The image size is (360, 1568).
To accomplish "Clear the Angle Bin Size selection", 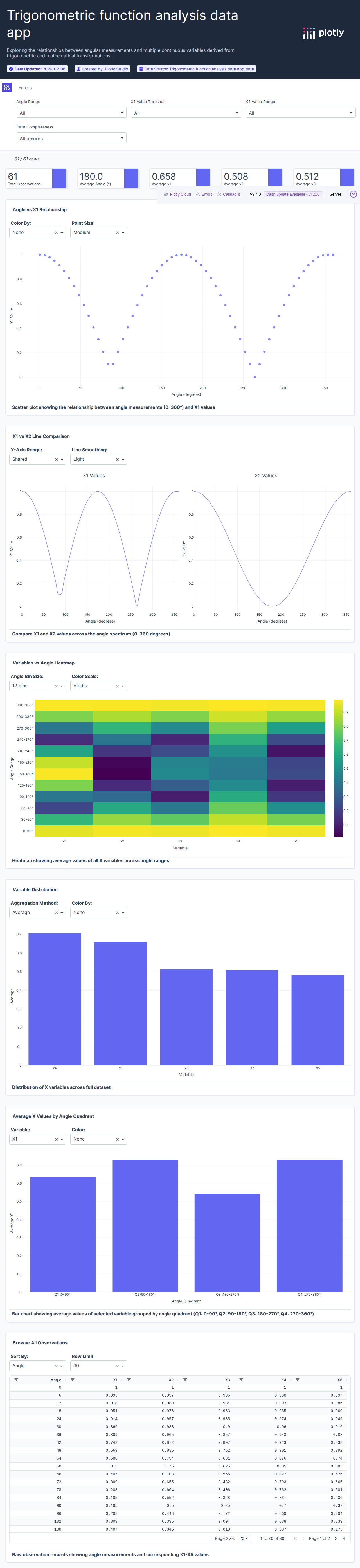I will [57, 686].
